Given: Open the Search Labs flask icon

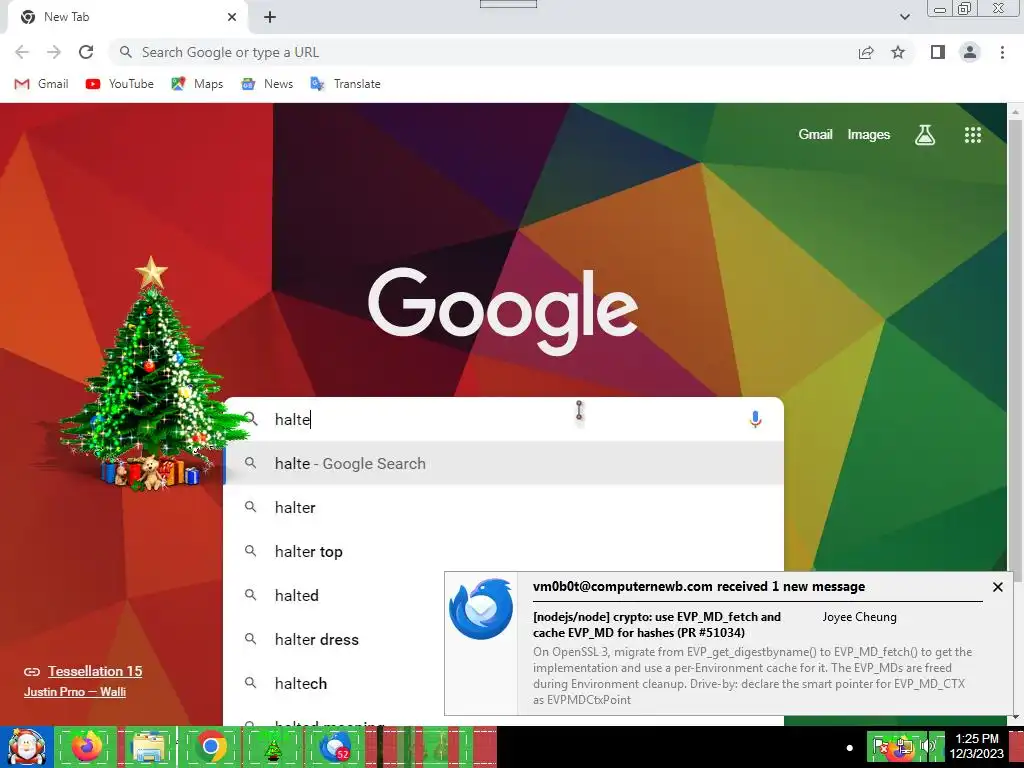Looking at the screenshot, I should (x=925, y=135).
